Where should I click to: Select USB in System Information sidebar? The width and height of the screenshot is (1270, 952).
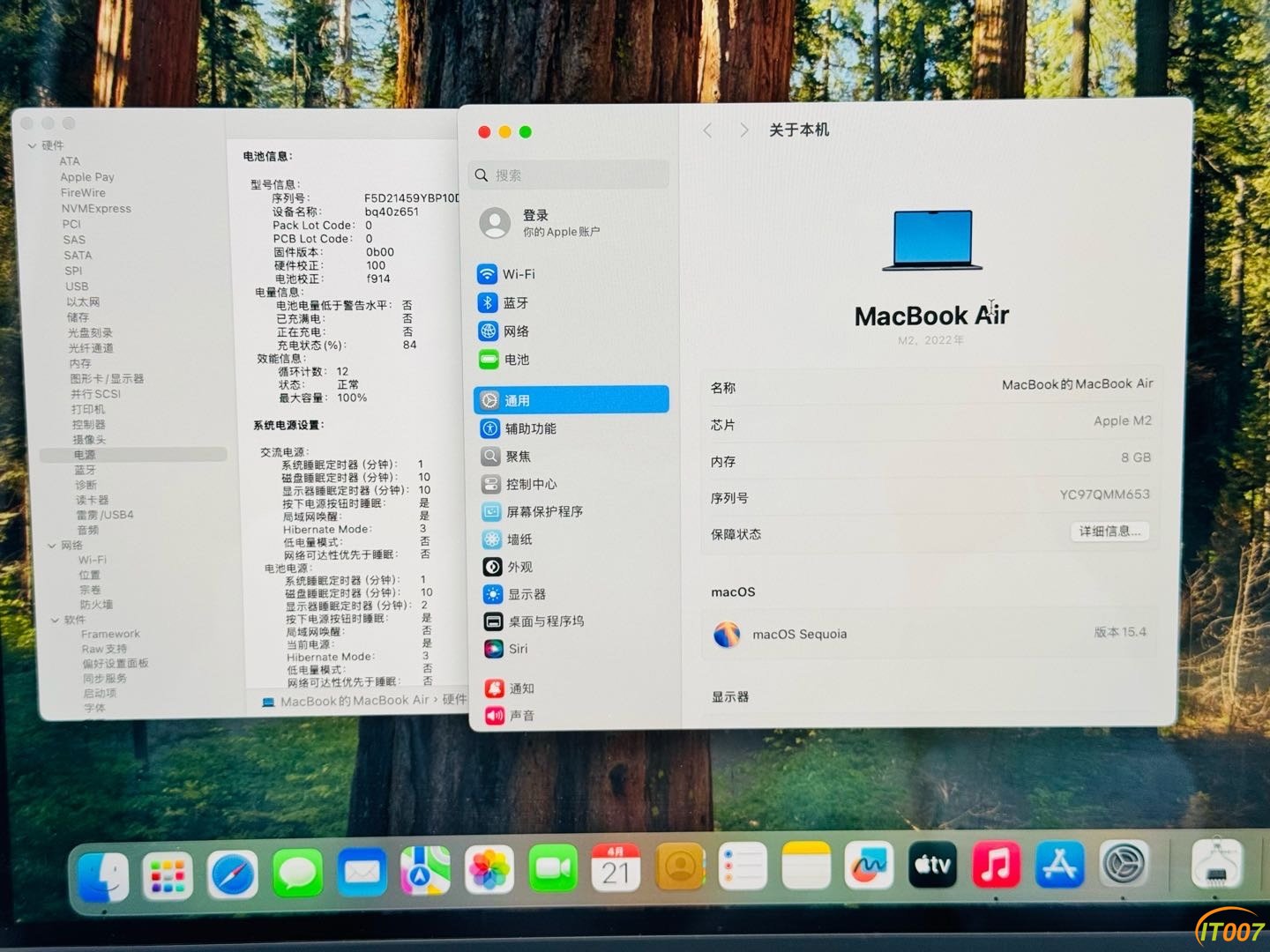77,286
